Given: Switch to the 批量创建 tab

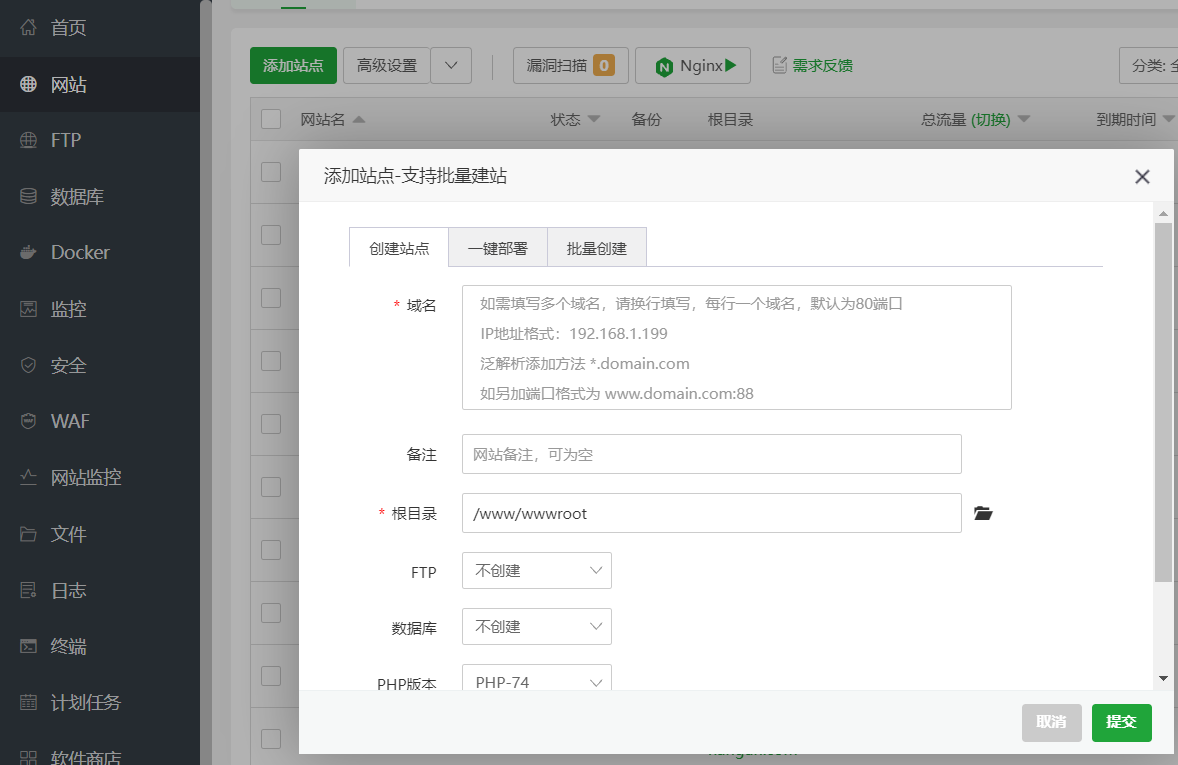Looking at the screenshot, I should 597,249.
